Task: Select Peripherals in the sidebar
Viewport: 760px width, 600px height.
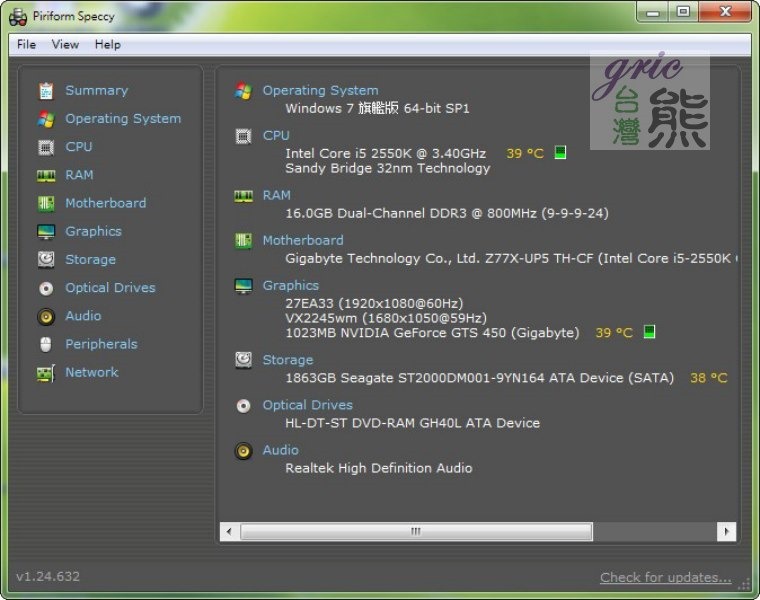Action: point(101,344)
